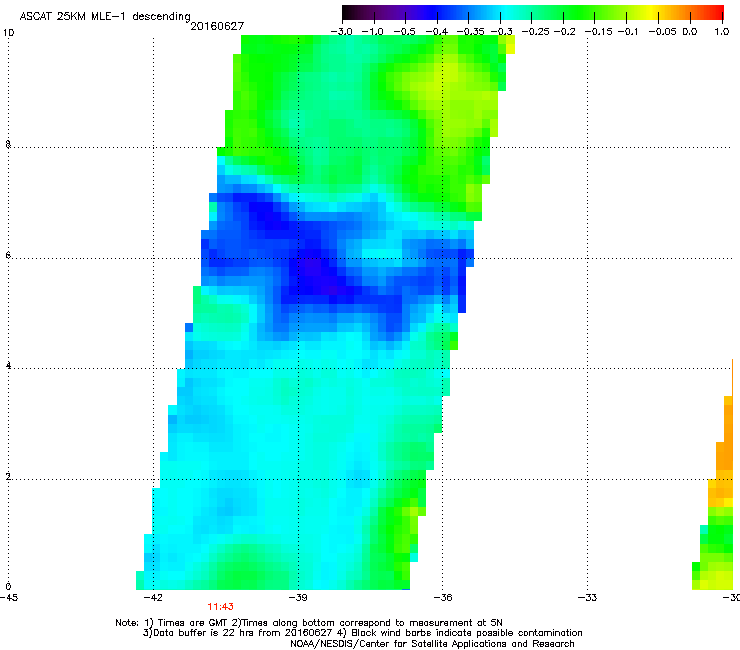Click the latitude axis label 10
The image size is (740, 650).
pyautogui.click(x=9, y=33)
